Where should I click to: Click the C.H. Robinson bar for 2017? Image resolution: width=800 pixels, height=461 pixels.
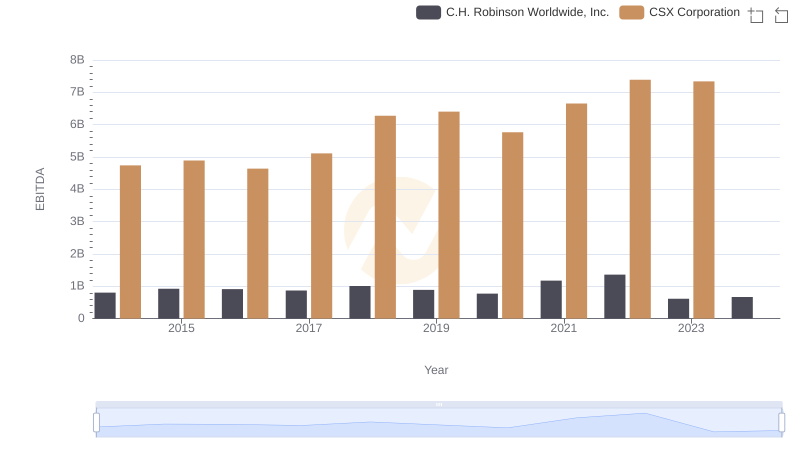pos(296,304)
